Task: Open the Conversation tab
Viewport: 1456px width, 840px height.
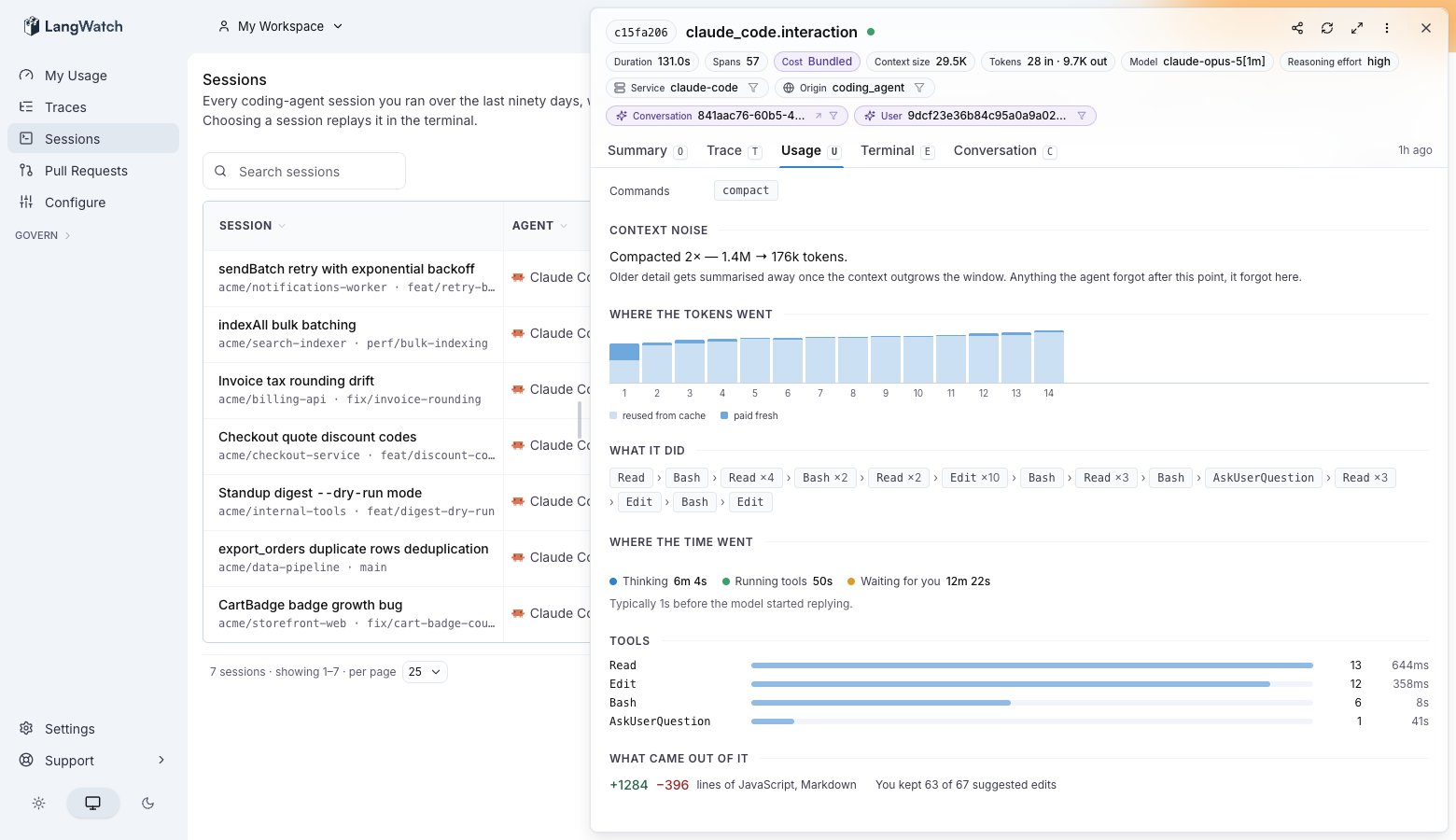Action: click(1004, 150)
